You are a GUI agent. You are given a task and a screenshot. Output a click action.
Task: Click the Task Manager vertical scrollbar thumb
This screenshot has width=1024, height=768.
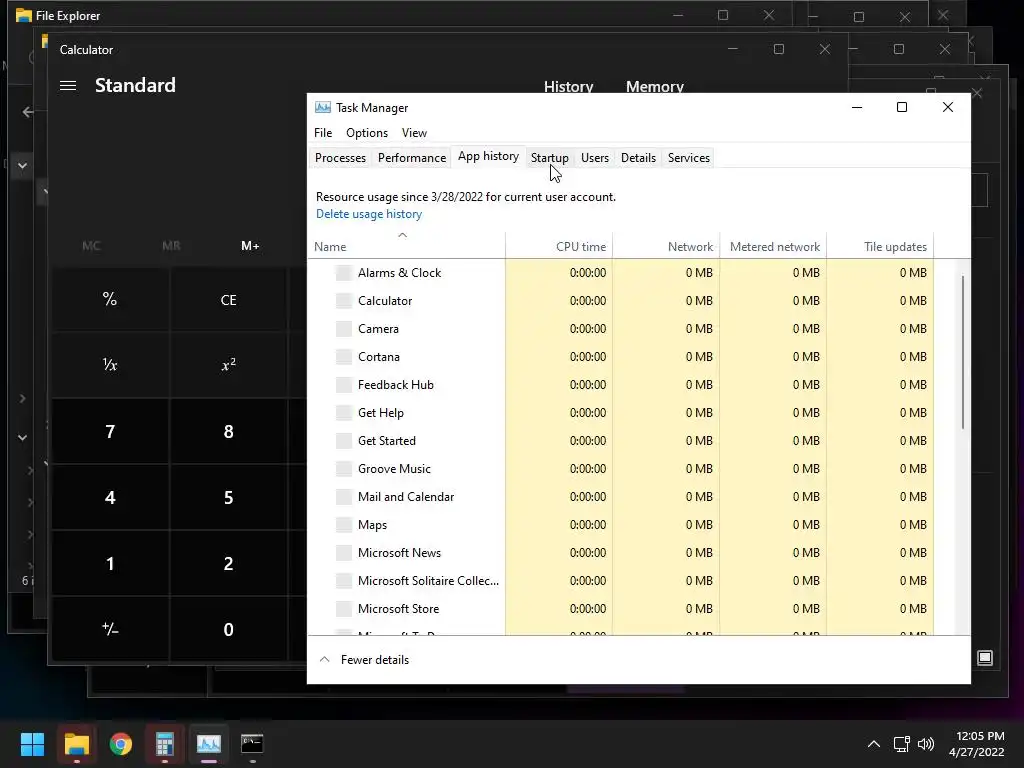click(x=963, y=353)
